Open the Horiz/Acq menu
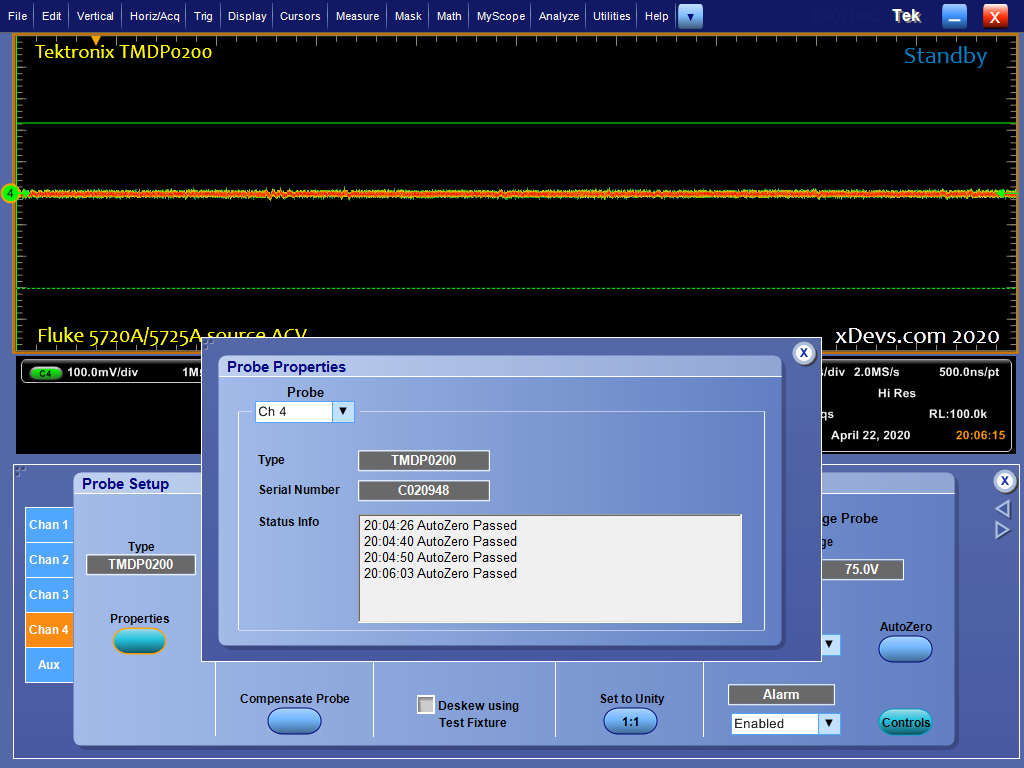Viewport: 1024px width, 768px height. pyautogui.click(x=155, y=16)
